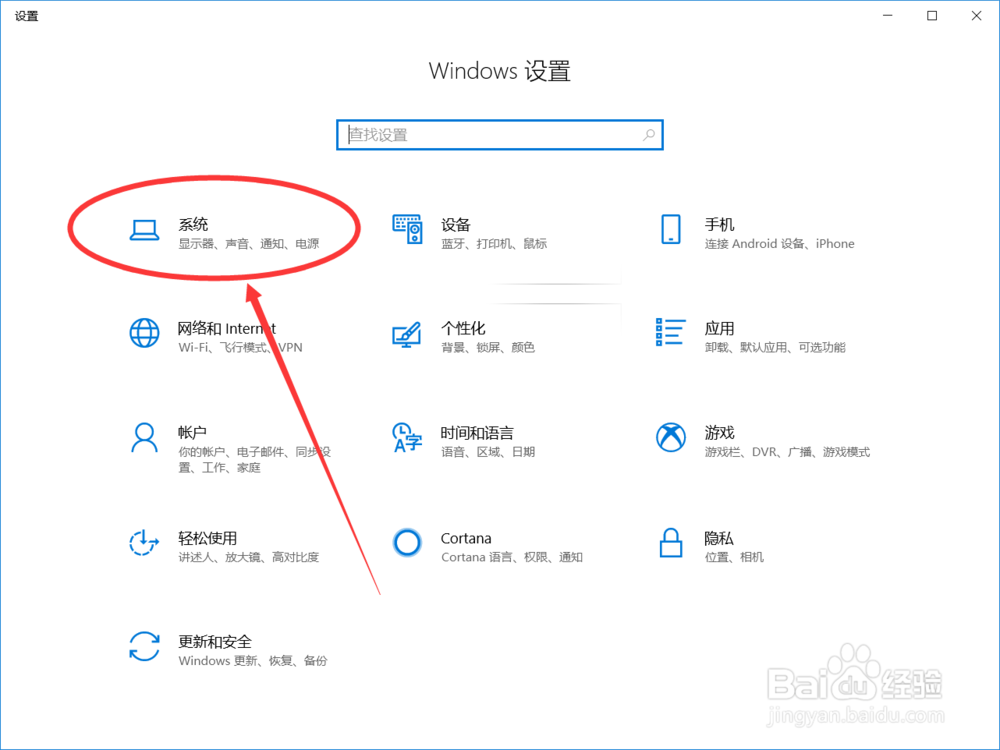Click the magnifier icon in search box
This screenshot has height=750, width=1000.
coord(649,135)
